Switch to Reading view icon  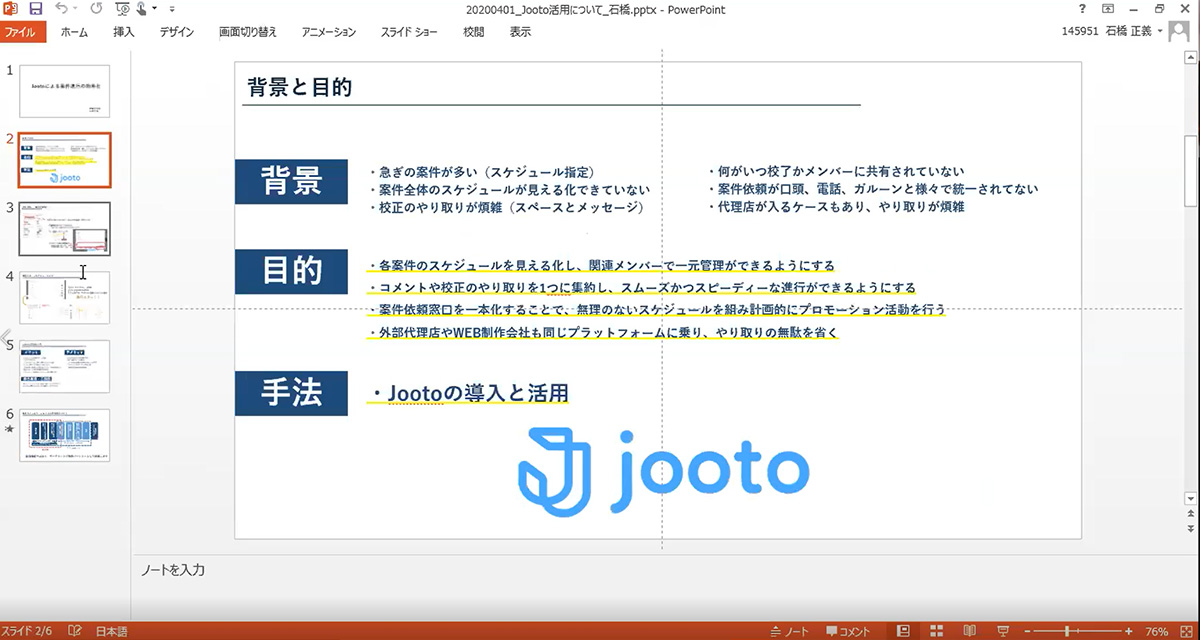(969, 631)
